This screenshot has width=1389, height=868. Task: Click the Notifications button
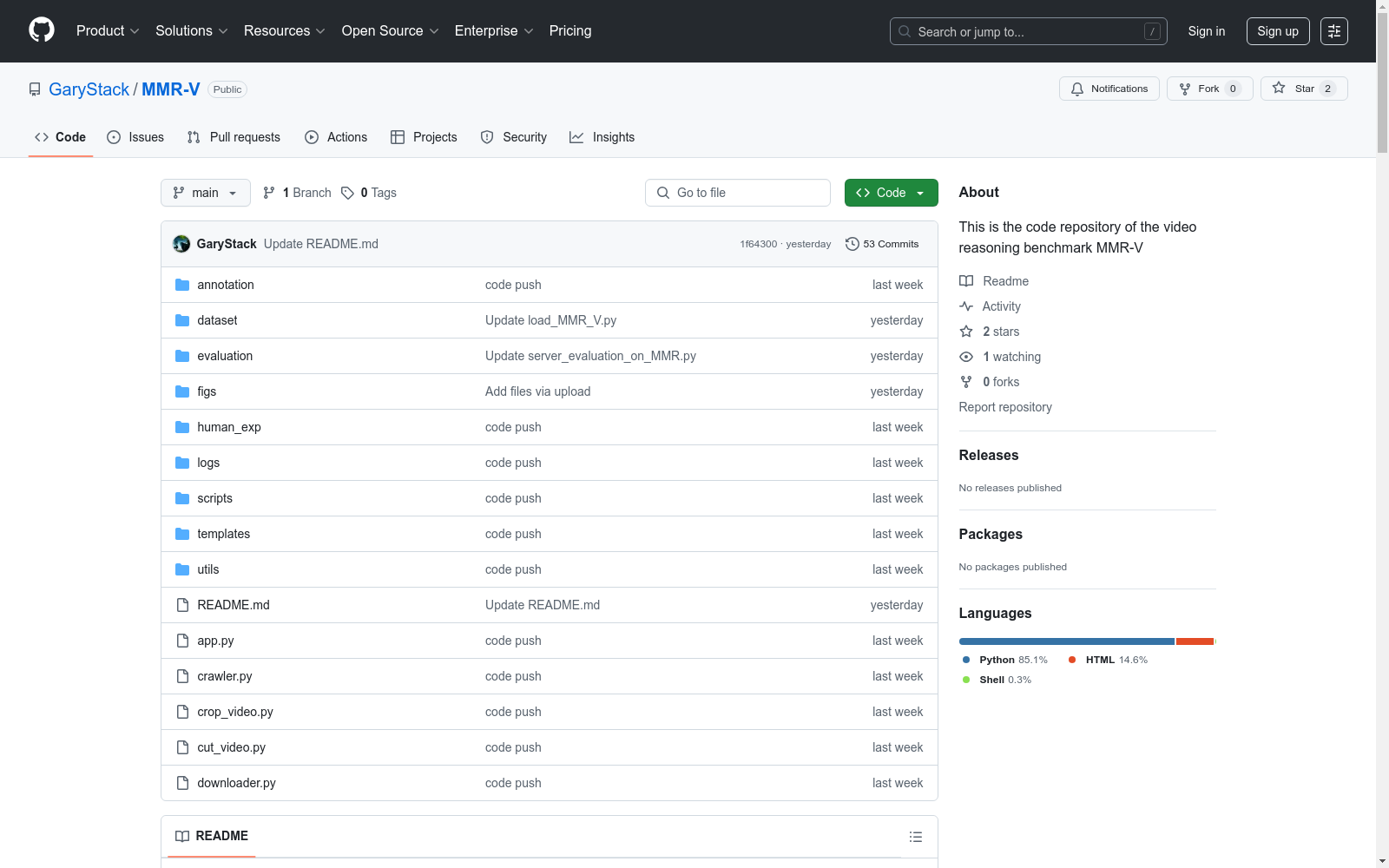coord(1109,89)
